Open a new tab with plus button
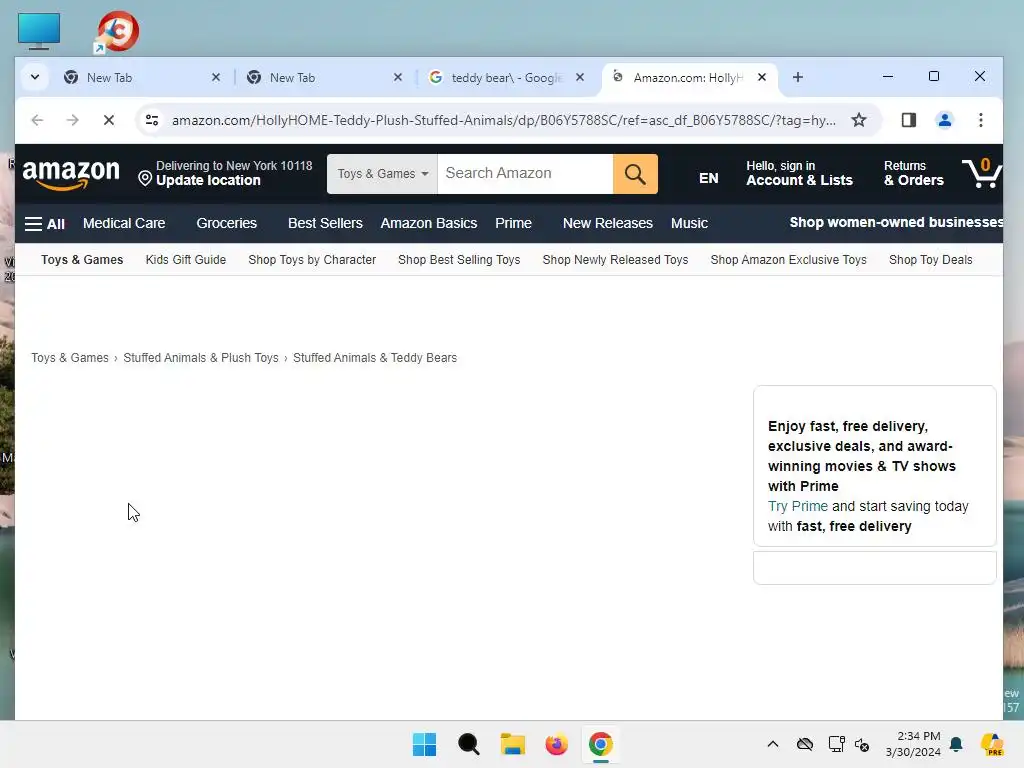This screenshot has width=1024, height=768. (x=797, y=77)
